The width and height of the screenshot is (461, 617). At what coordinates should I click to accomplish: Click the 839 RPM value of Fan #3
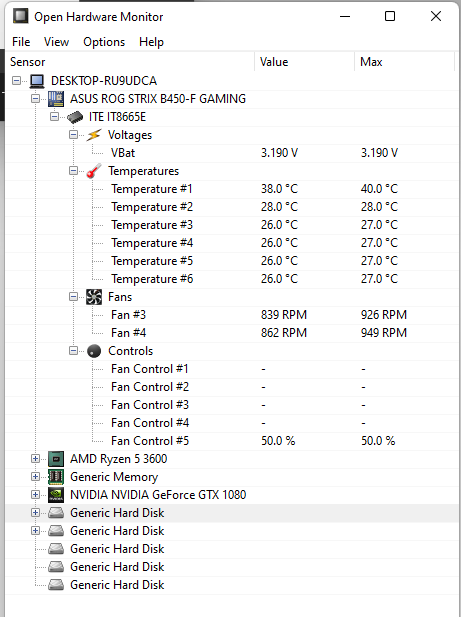[284, 315]
